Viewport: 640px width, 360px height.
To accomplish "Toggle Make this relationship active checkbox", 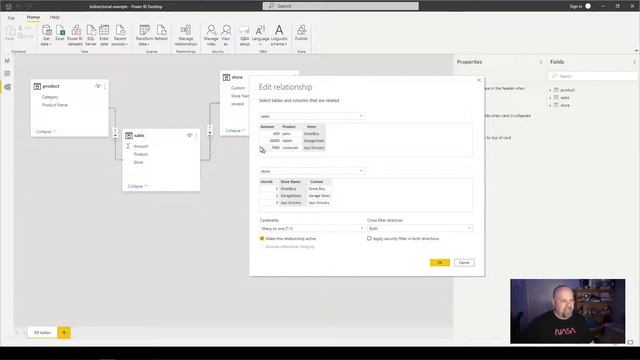I will pos(262,238).
